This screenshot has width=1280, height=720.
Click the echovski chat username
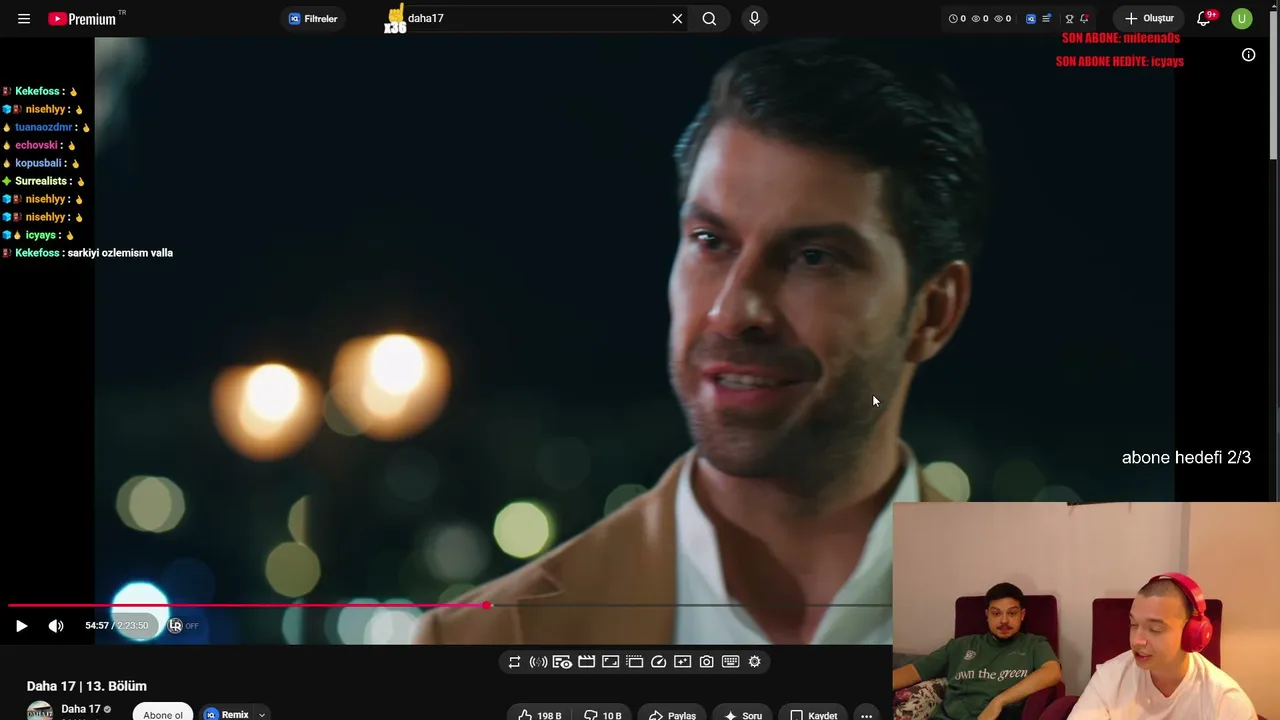pos(36,145)
